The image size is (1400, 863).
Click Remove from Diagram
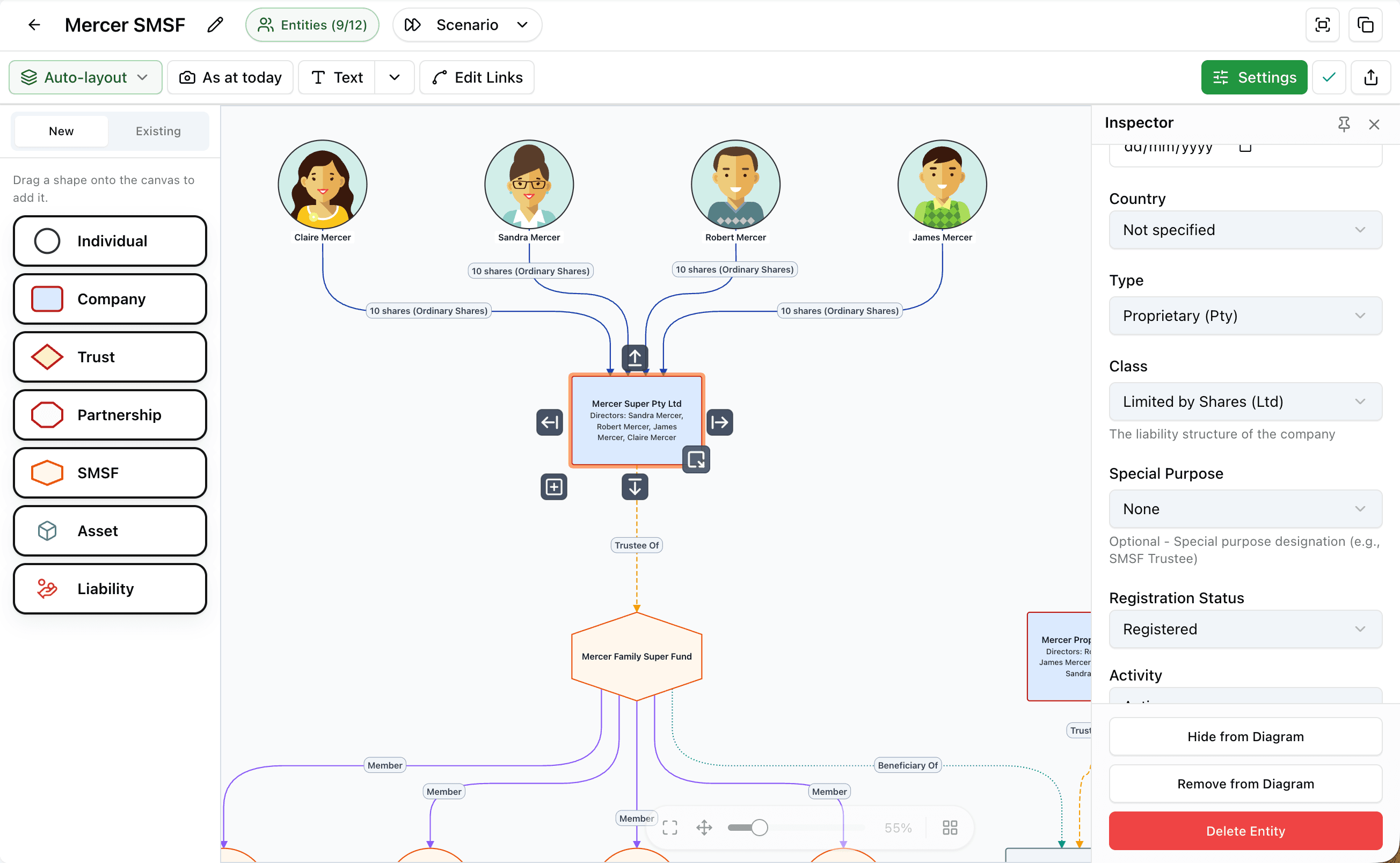[x=1245, y=784]
